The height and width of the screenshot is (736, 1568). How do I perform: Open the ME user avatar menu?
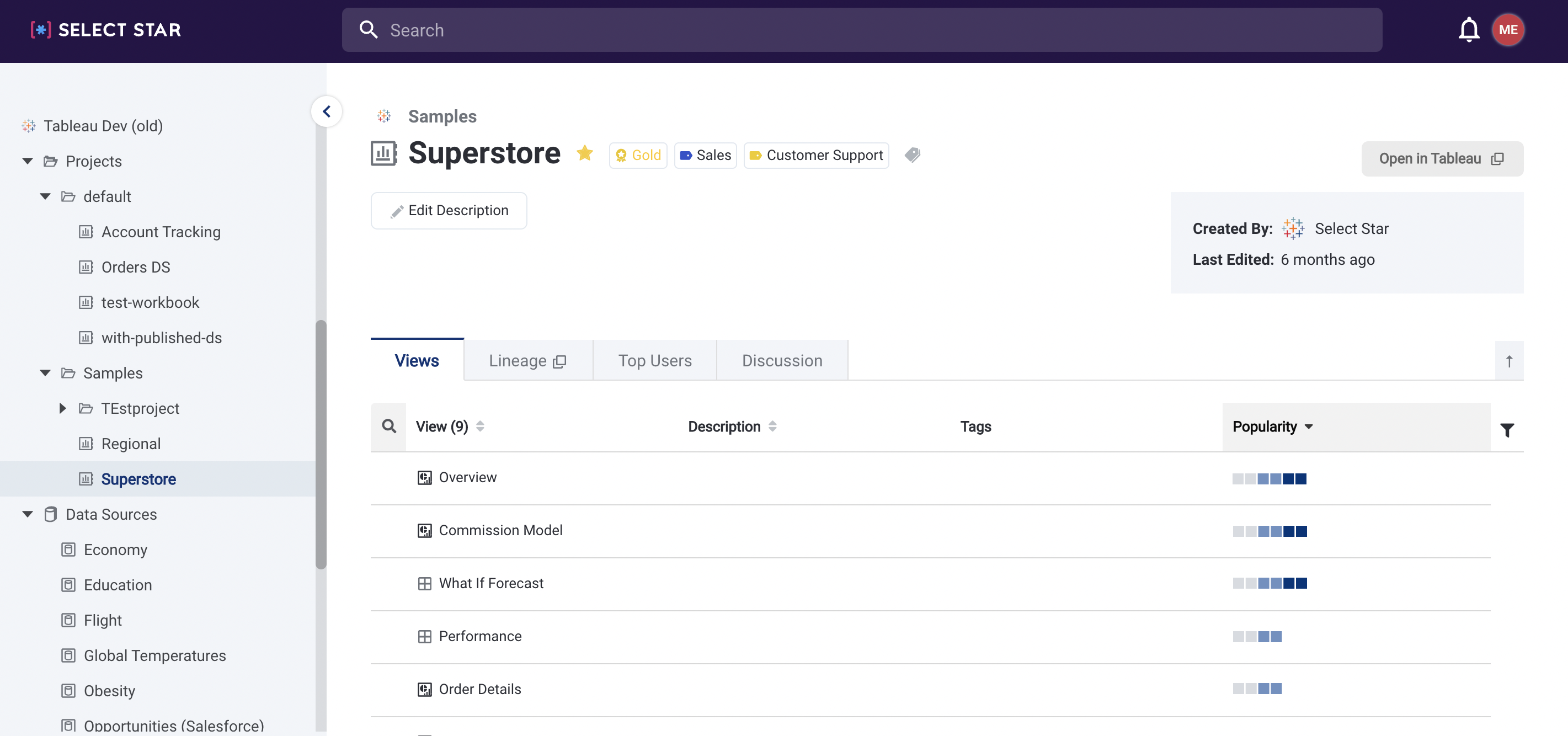[1508, 29]
